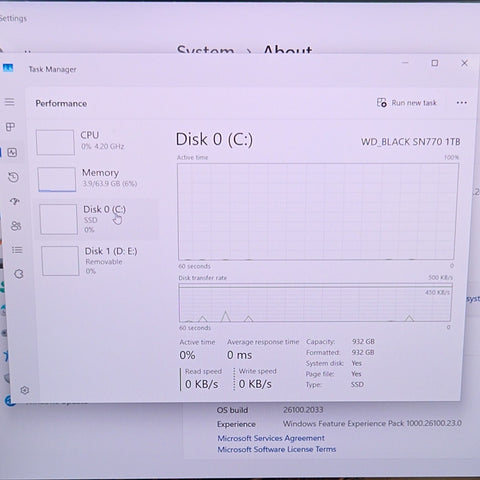Viewport: 480px width, 480px height.
Task: Open the Users sidebar icon
Action: point(16,226)
